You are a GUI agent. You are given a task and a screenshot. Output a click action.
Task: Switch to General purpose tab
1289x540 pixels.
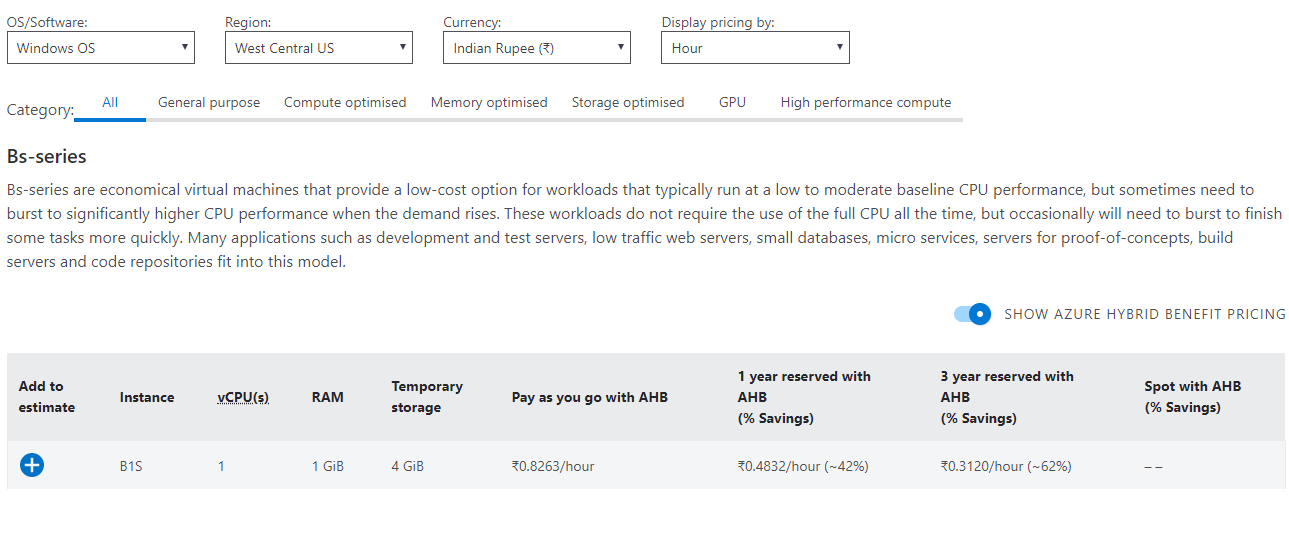pyautogui.click(x=209, y=102)
